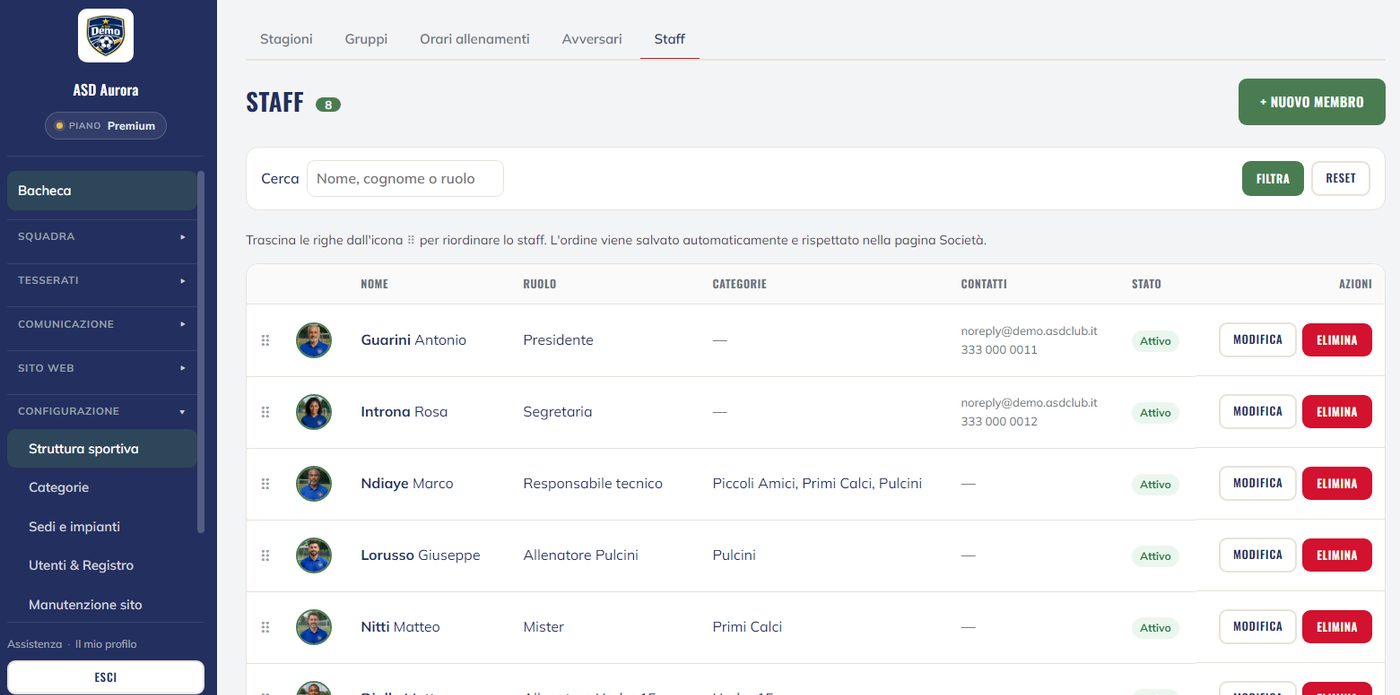The height and width of the screenshot is (695, 1400).
Task: Click Modifica for Ndiaye Marco
Action: point(1258,483)
